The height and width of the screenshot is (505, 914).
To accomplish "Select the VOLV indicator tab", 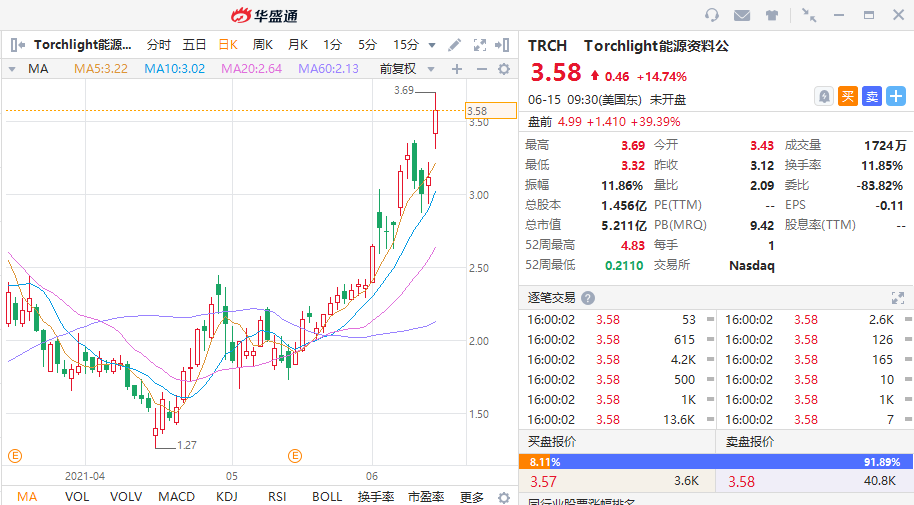I will point(126,497).
